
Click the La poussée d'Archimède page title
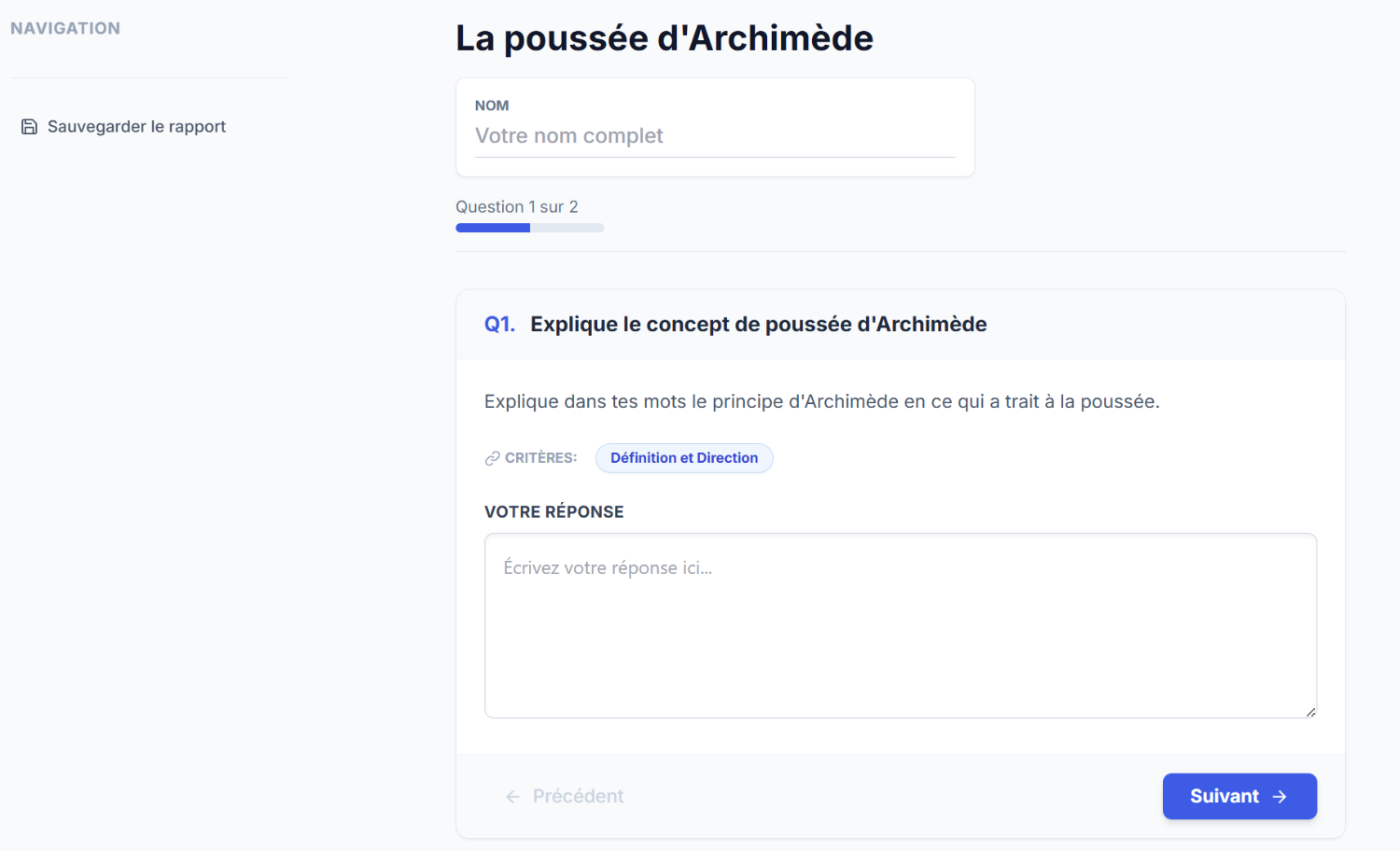click(x=664, y=38)
